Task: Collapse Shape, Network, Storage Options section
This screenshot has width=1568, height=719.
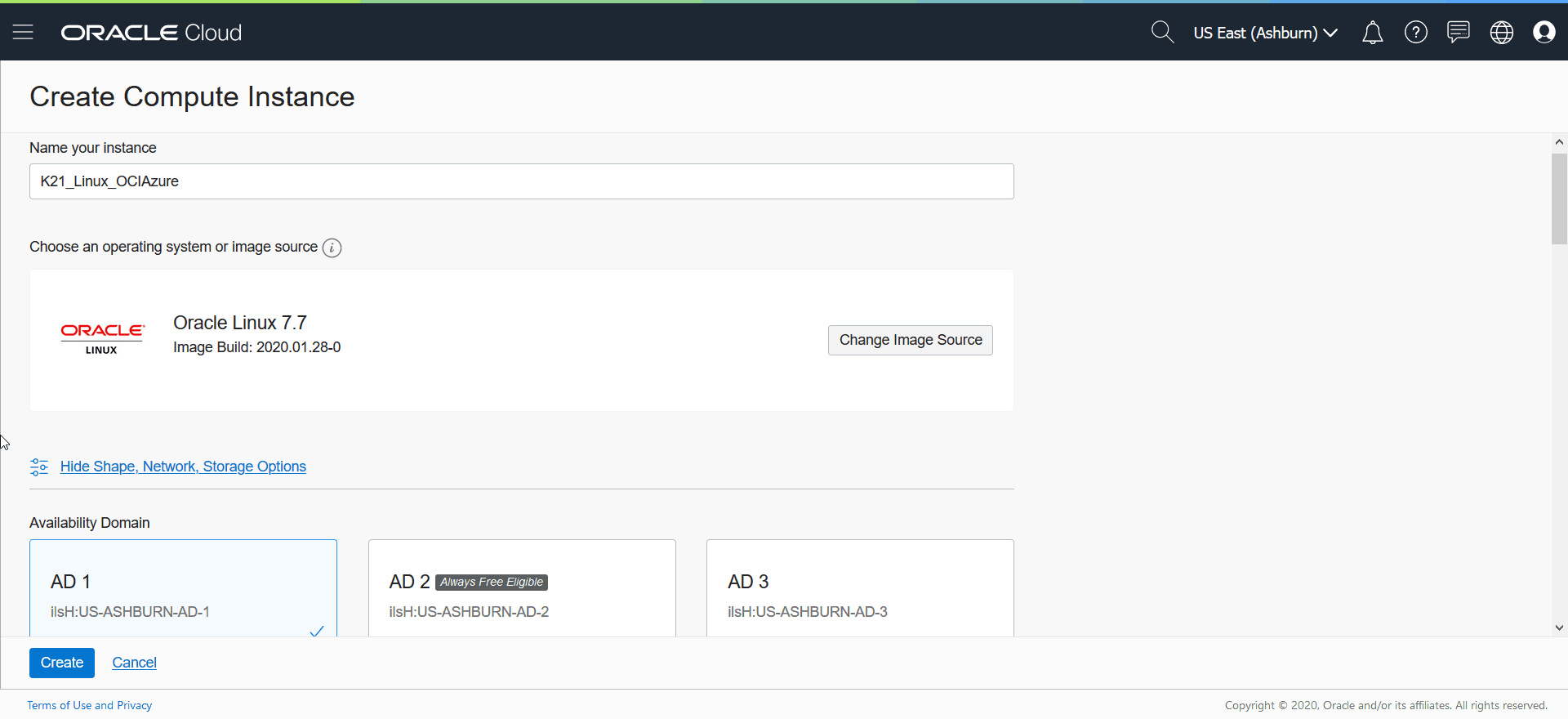Action: click(x=183, y=467)
